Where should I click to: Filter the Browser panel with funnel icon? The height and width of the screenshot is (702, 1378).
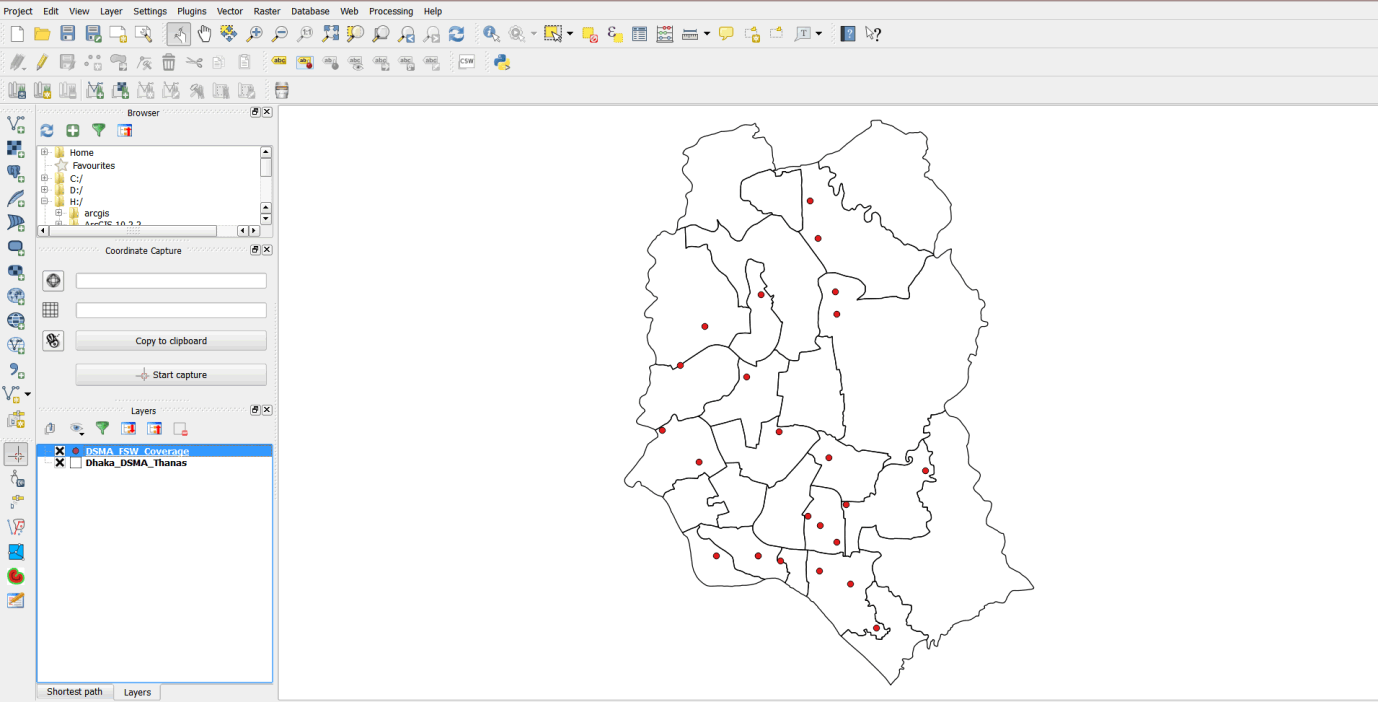tap(99, 131)
